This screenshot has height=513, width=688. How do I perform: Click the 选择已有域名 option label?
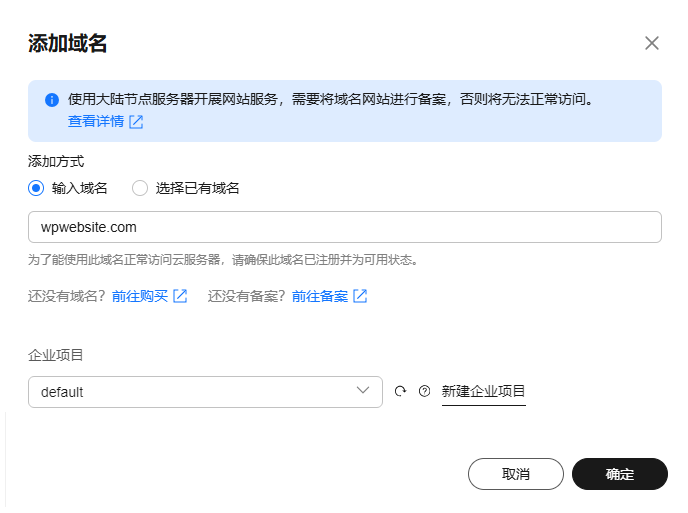197,188
